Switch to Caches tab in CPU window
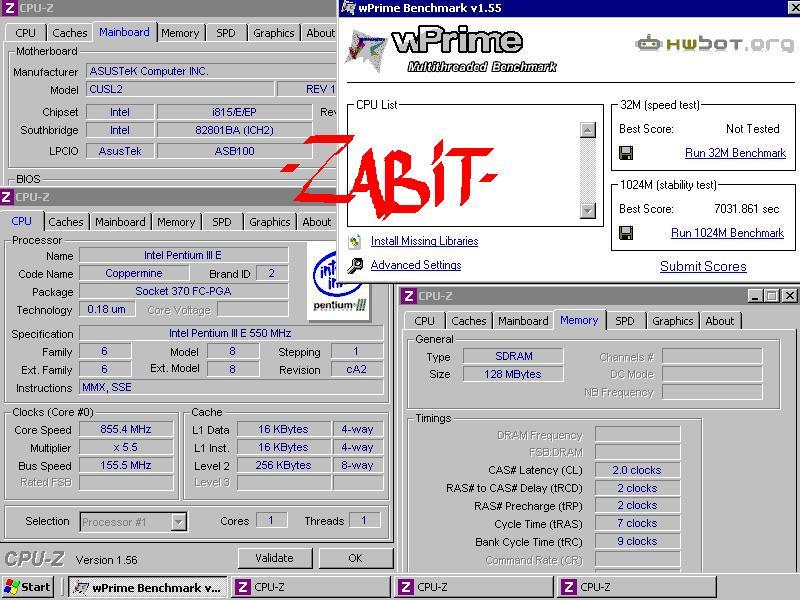The width and height of the screenshot is (800, 600). (x=66, y=222)
